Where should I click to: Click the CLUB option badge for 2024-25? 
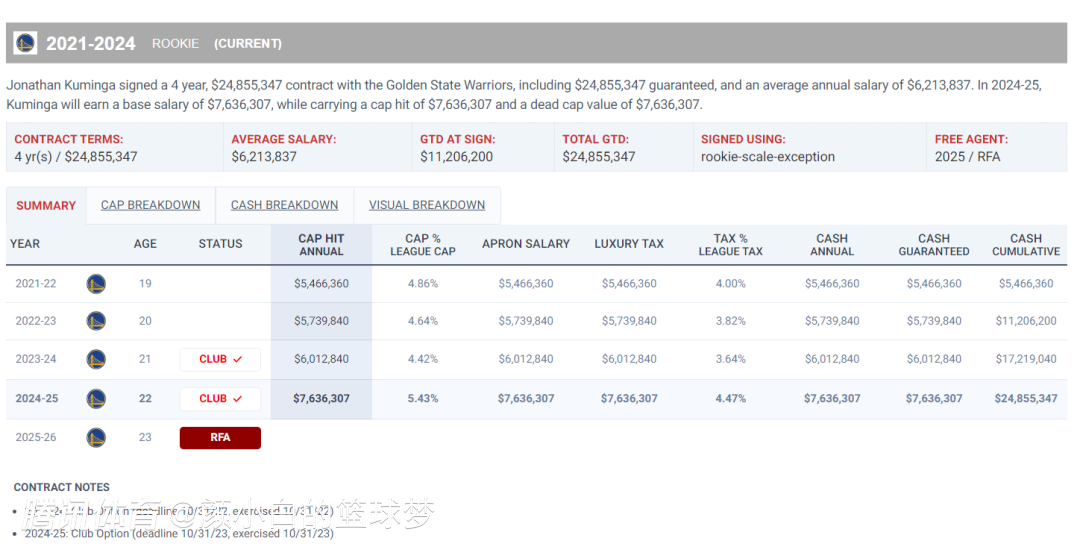[220, 398]
